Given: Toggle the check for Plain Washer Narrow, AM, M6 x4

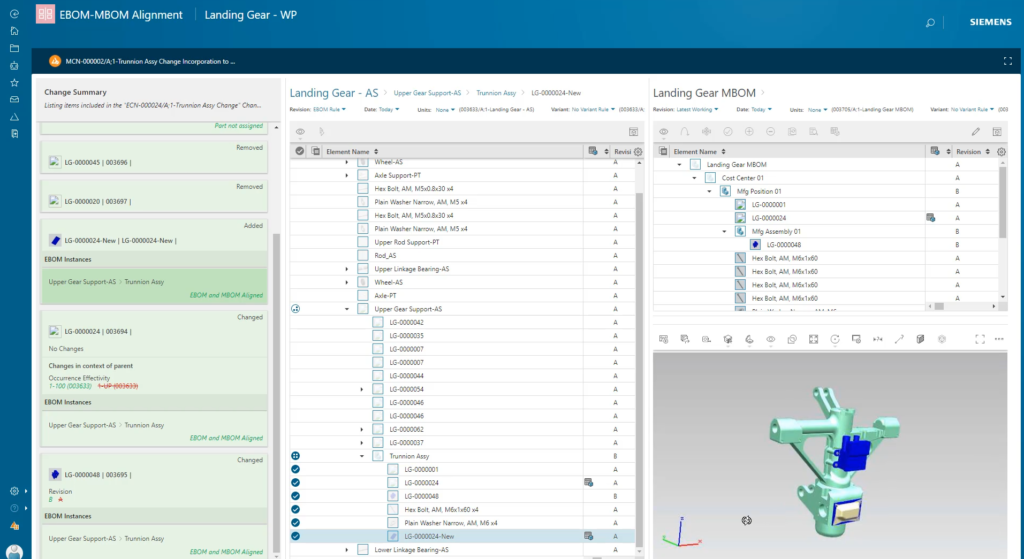Looking at the screenshot, I should pos(295,522).
